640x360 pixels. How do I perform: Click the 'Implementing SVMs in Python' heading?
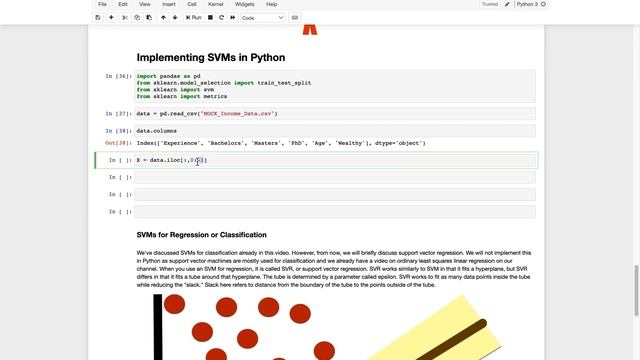(211, 58)
